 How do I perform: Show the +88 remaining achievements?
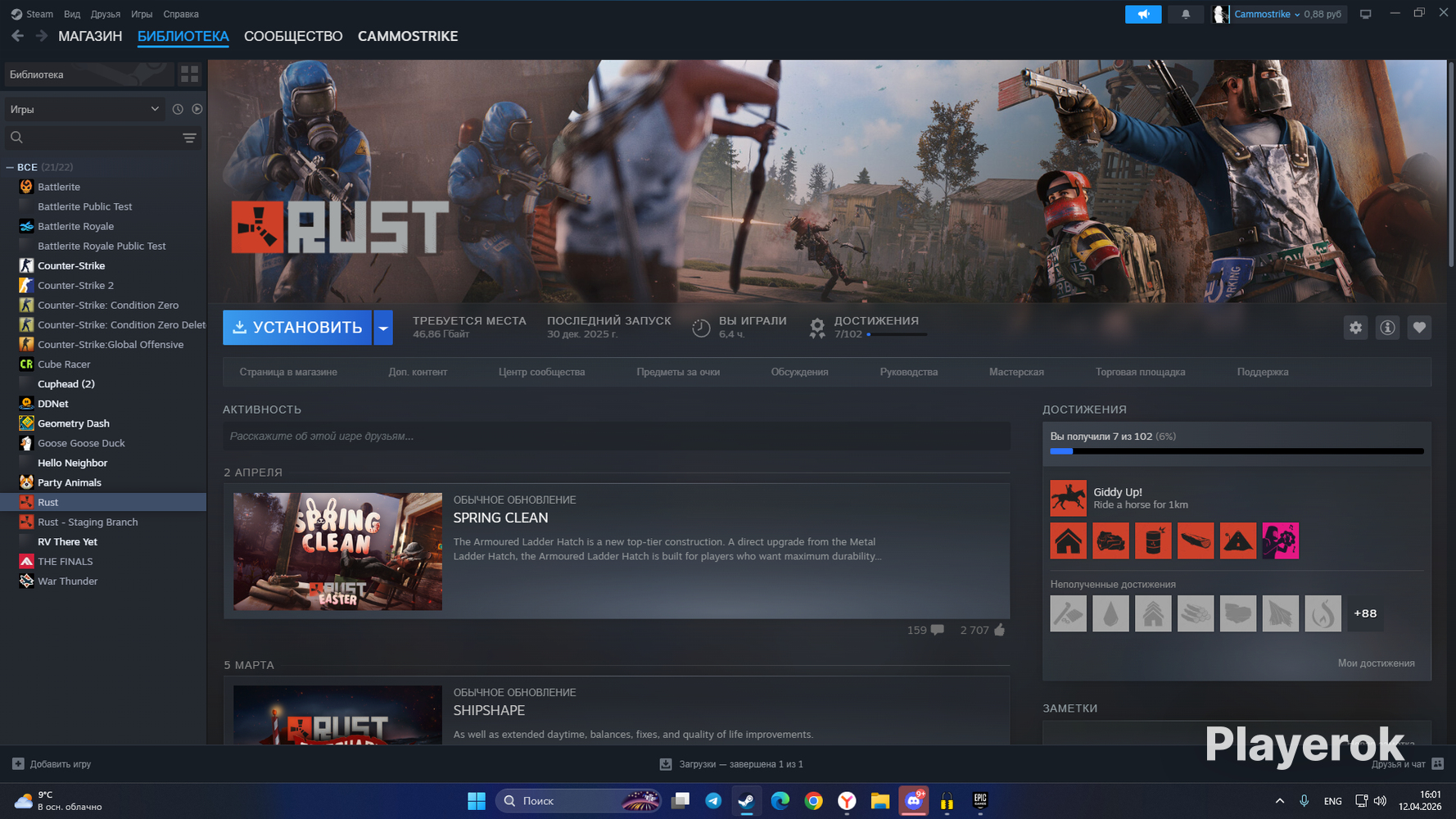click(1365, 613)
